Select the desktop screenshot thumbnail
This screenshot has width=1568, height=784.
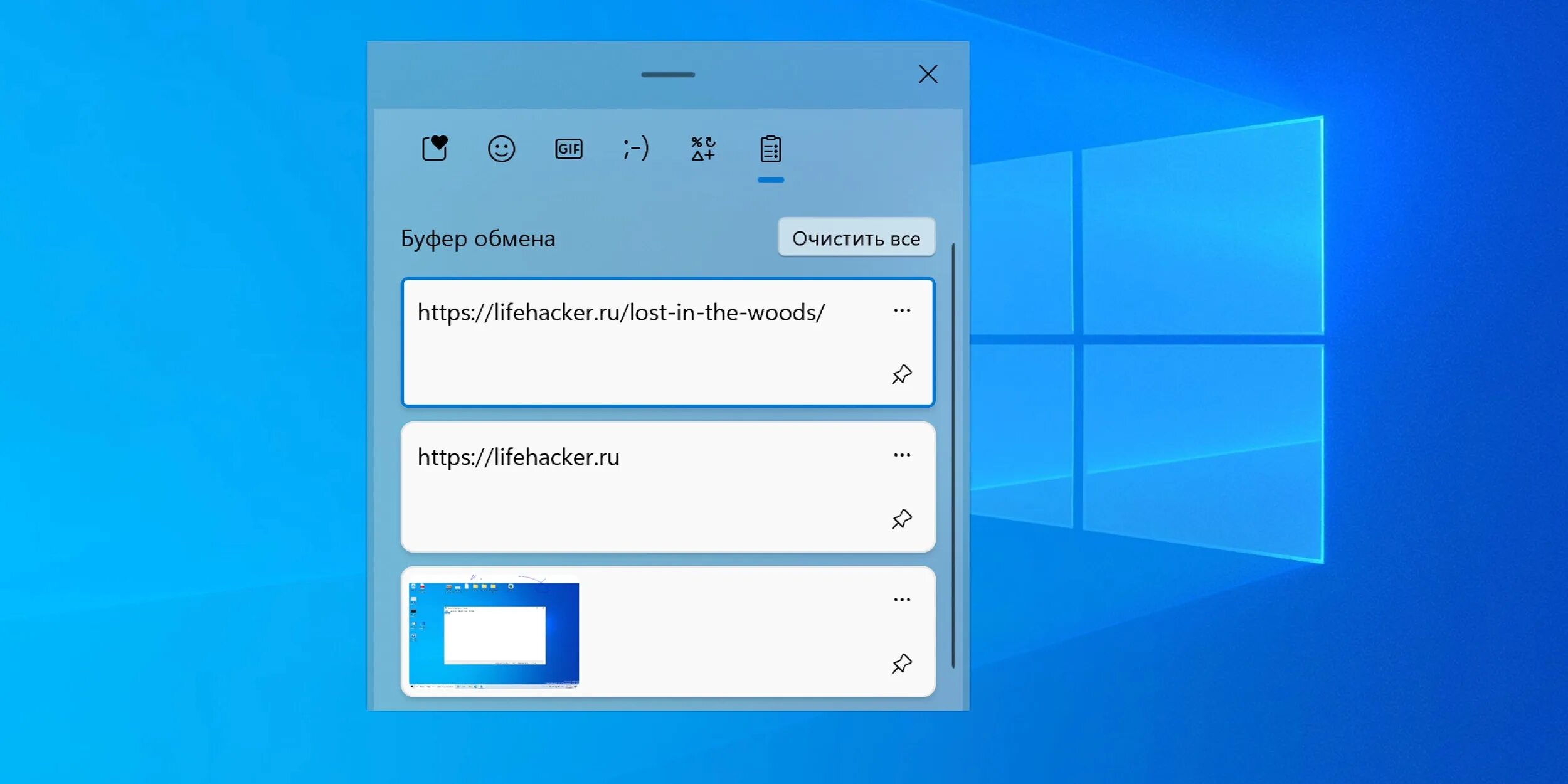(x=494, y=633)
